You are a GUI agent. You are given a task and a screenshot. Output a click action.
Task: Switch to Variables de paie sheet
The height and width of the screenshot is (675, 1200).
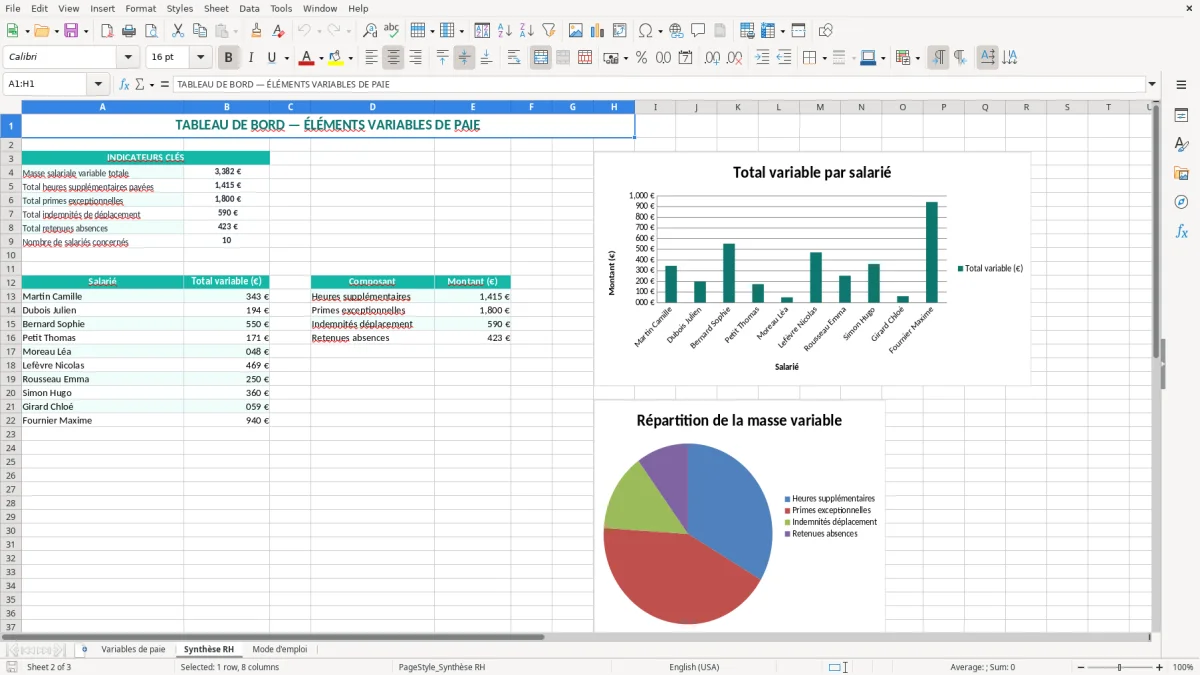click(x=133, y=649)
